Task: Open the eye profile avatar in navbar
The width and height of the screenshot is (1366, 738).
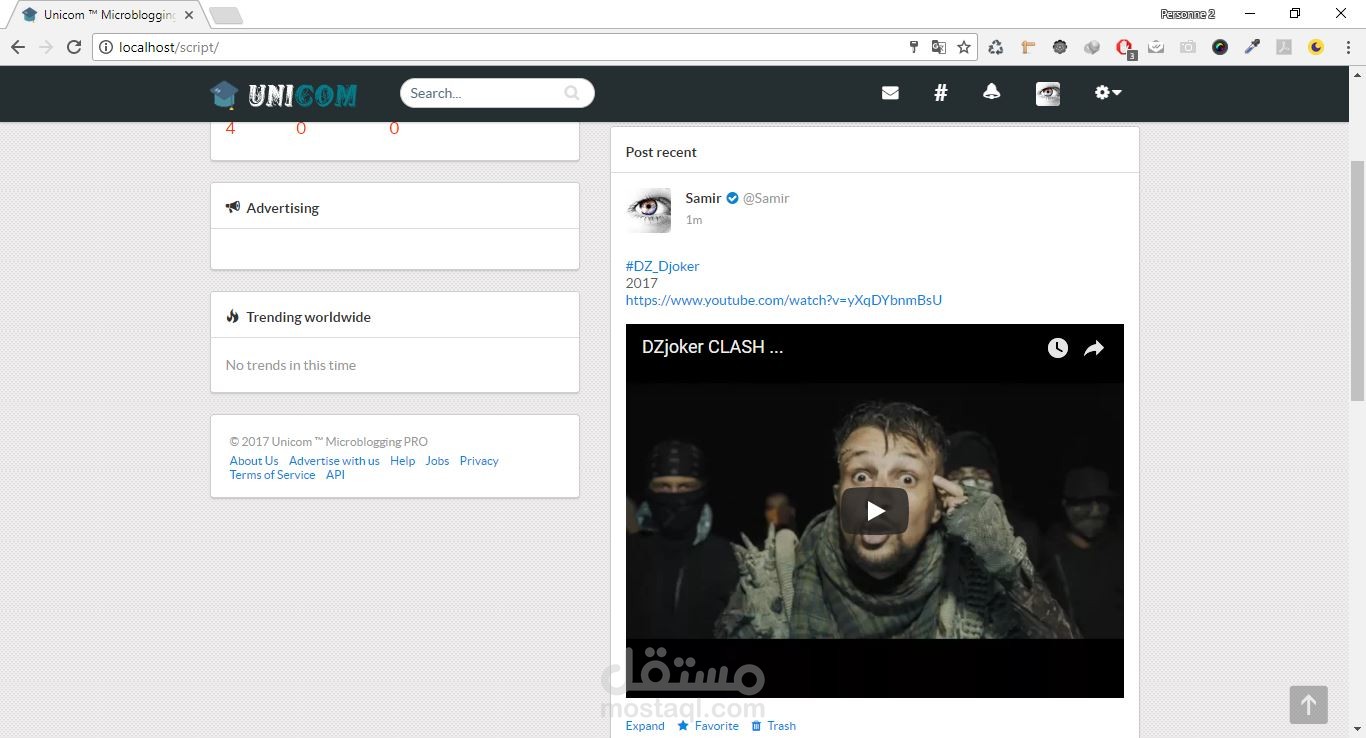Action: pos(1048,94)
